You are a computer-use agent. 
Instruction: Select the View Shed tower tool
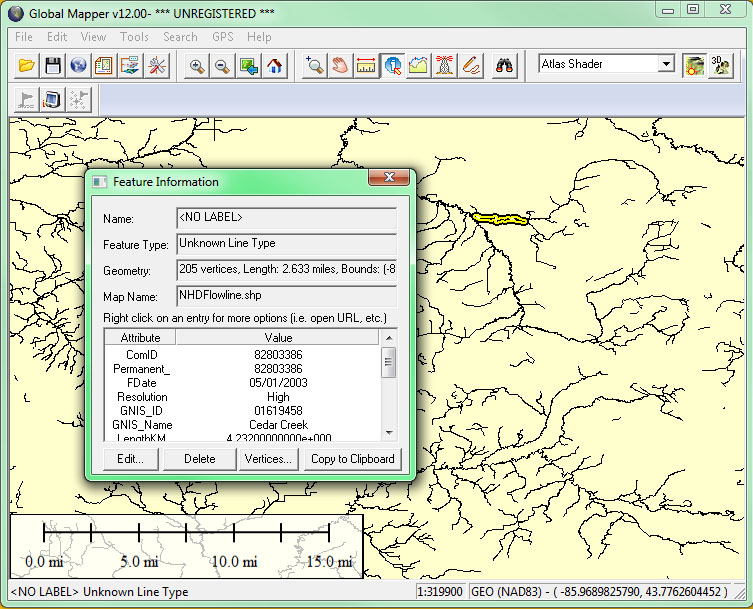[x=444, y=65]
